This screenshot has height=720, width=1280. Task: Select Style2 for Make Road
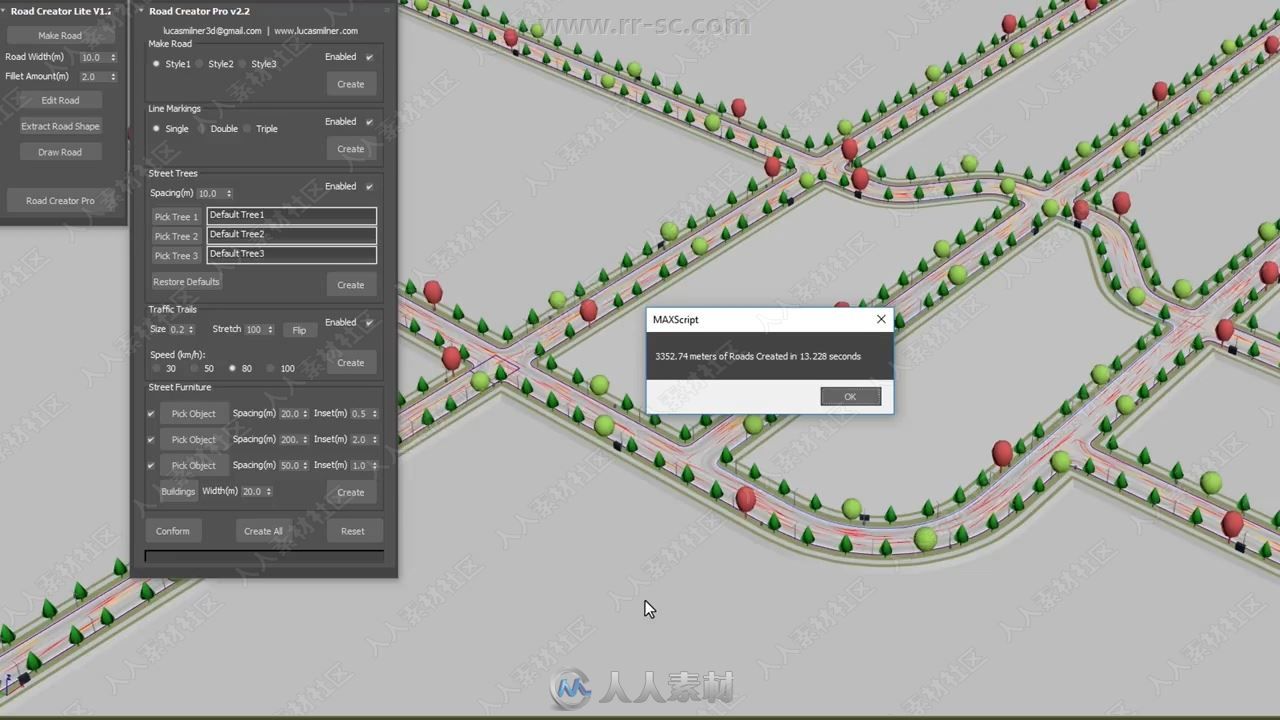pos(199,64)
